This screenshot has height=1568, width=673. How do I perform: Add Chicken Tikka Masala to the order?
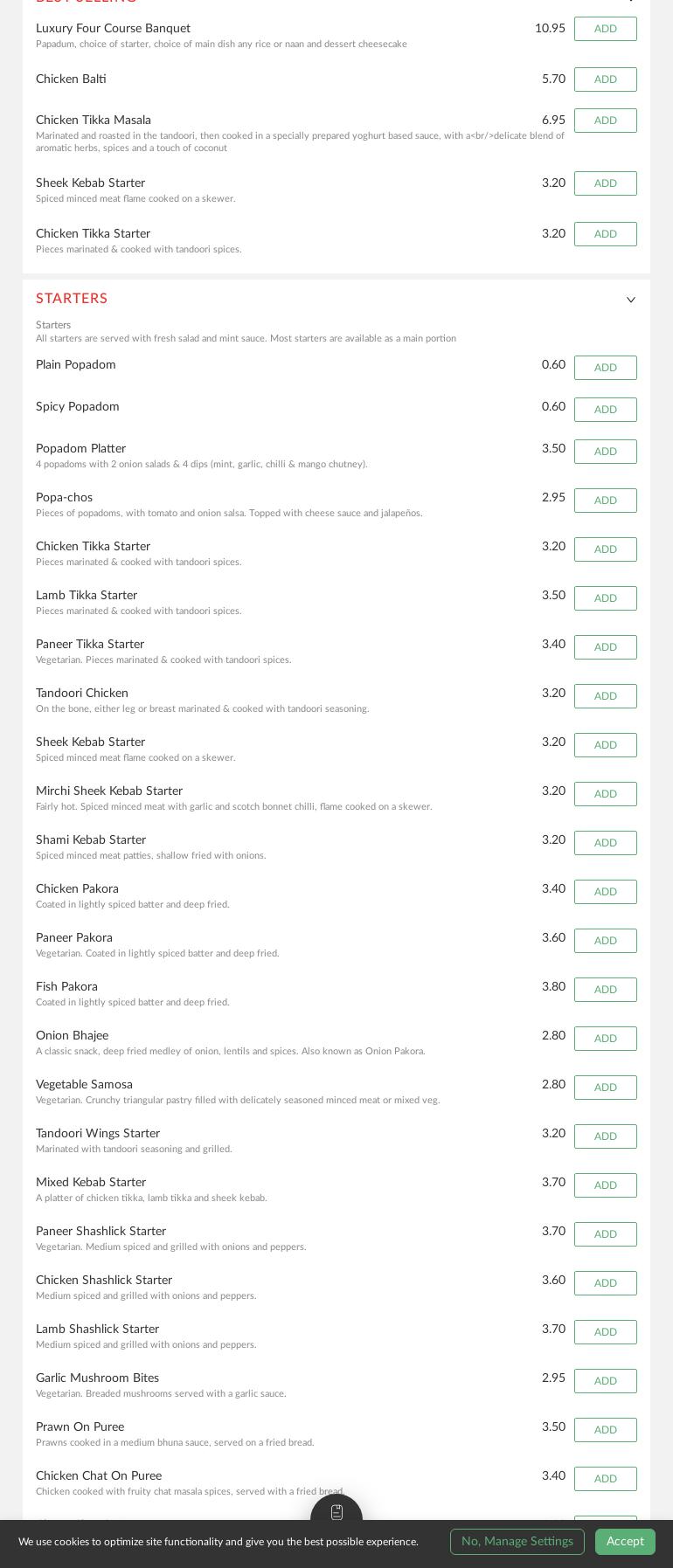[605, 121]
